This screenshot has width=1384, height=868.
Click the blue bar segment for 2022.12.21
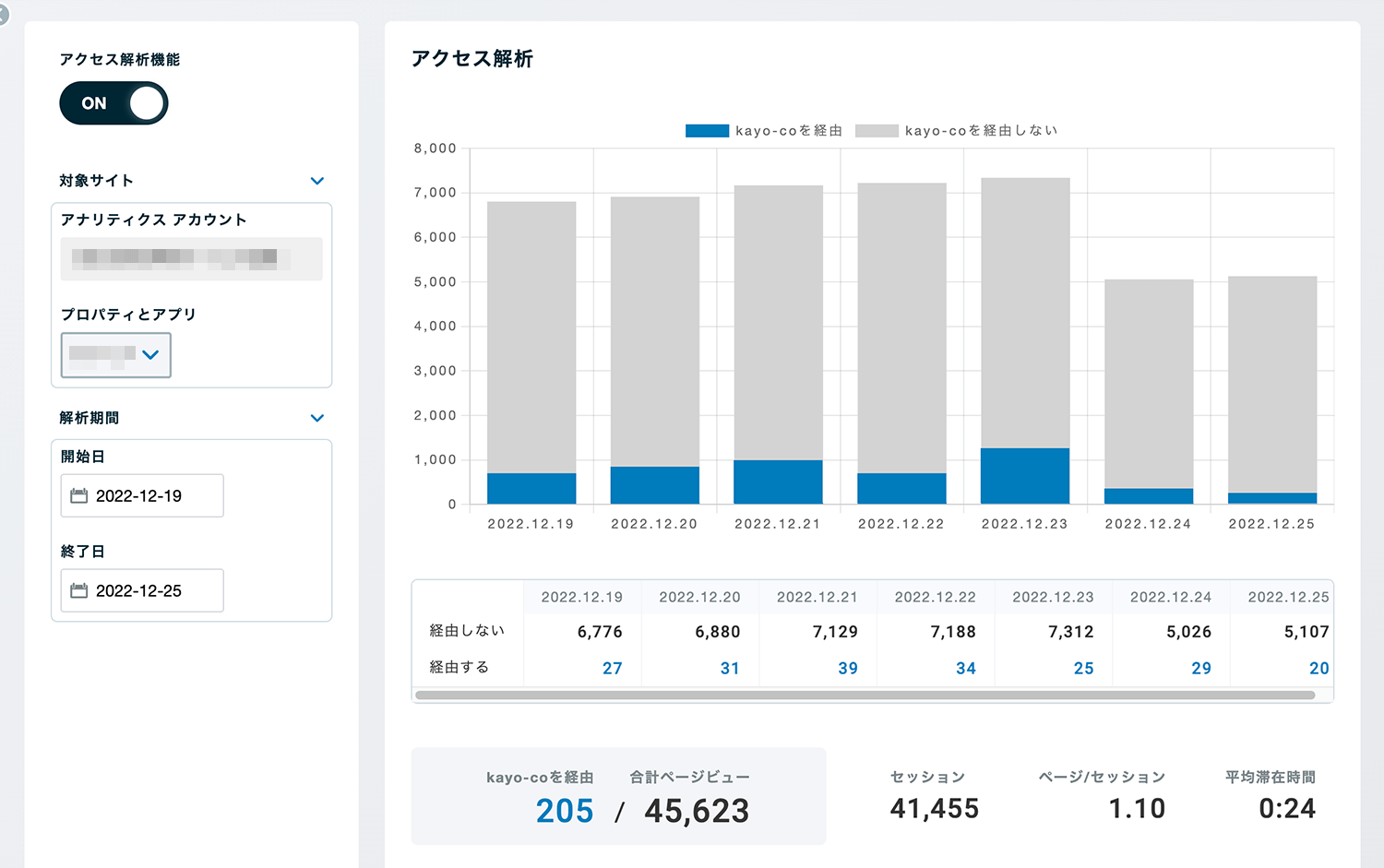pos(778,482)
